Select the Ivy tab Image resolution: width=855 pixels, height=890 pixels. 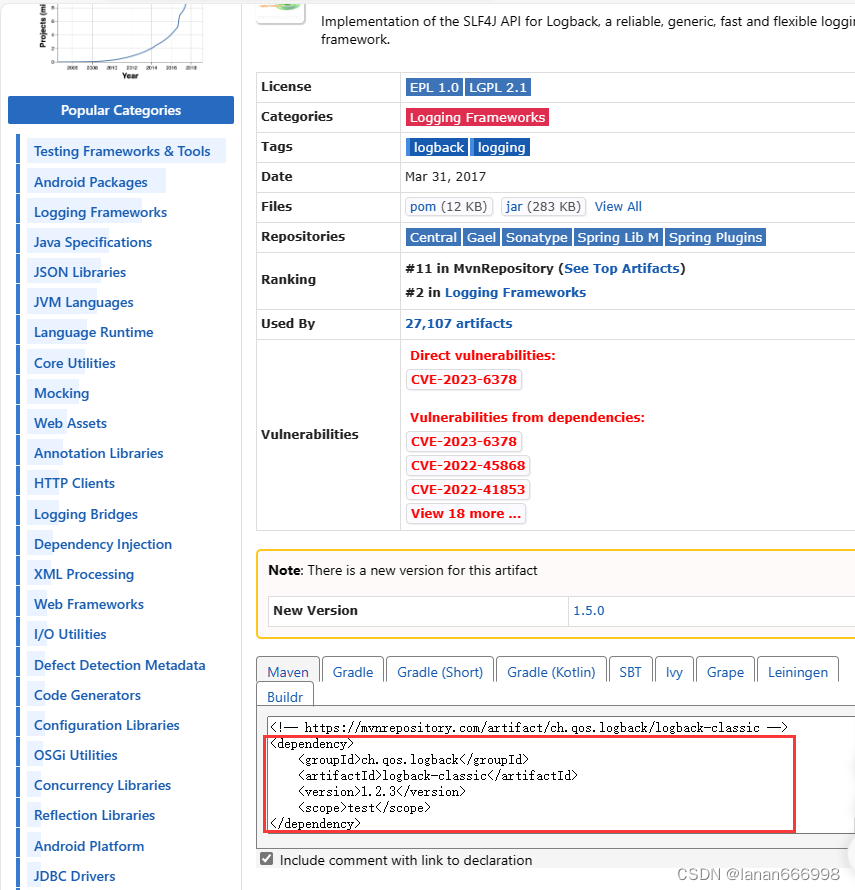[674, 672]
